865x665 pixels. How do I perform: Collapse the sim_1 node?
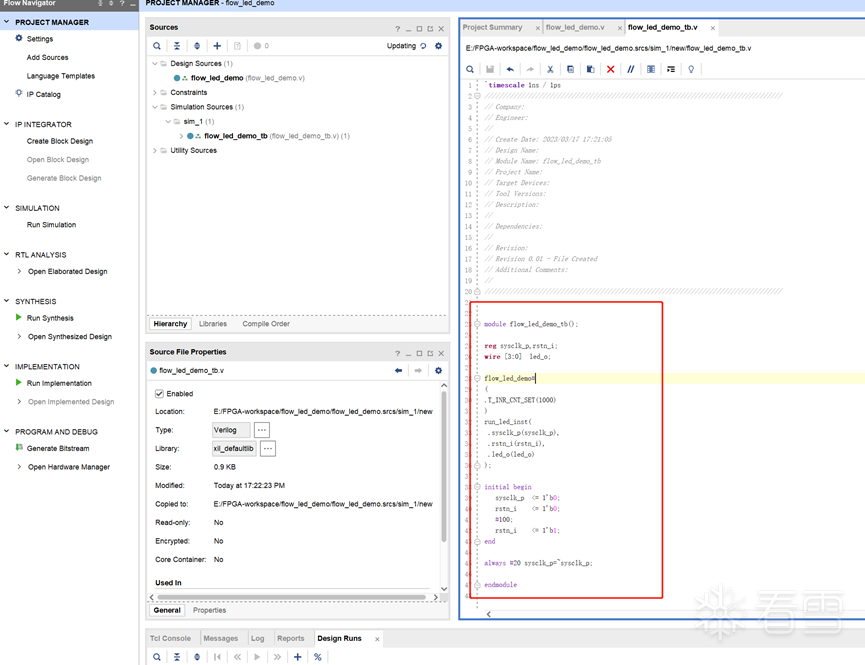pos(168,121)
